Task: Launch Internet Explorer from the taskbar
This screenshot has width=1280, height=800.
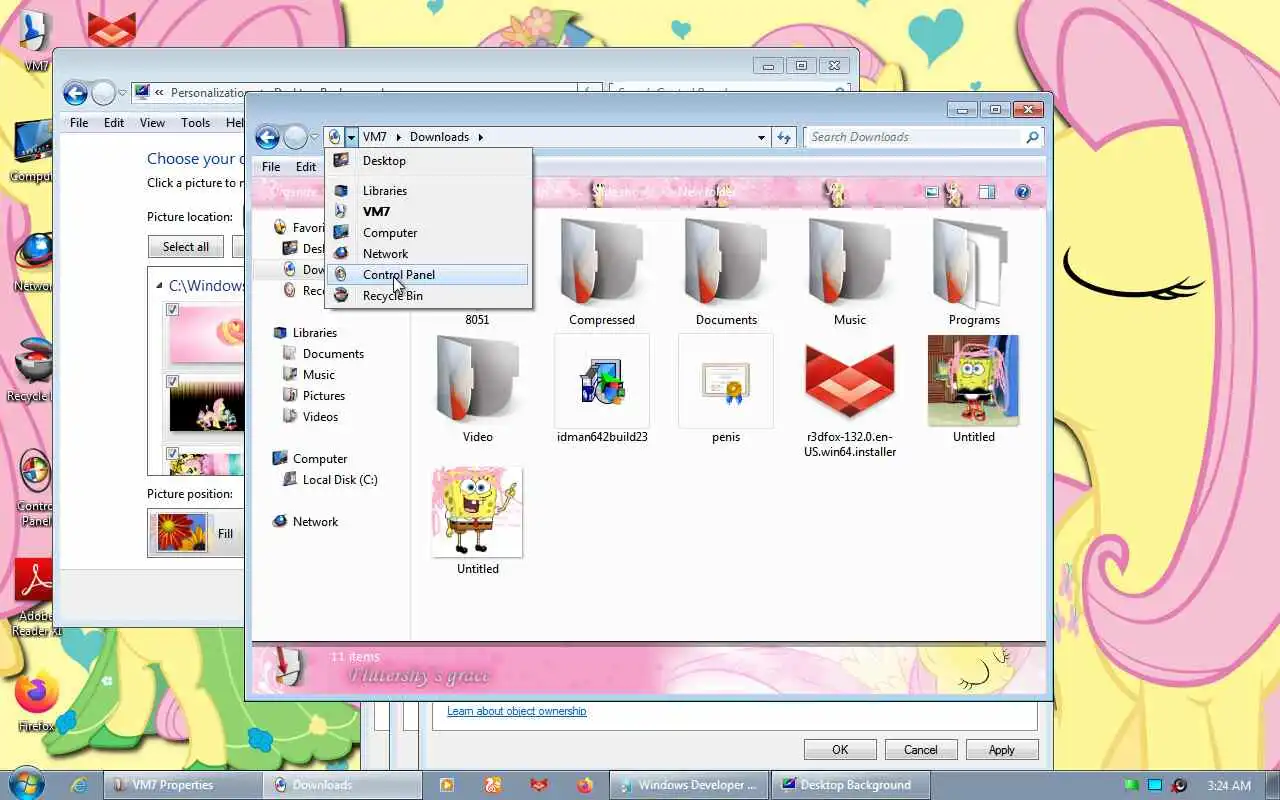Action: tap(78, 785)
